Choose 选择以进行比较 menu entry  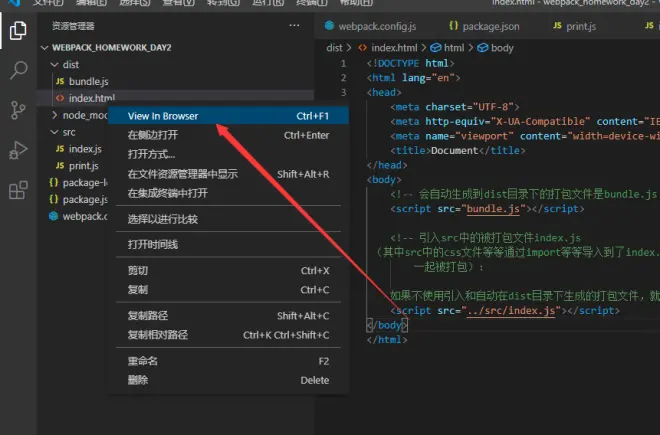(x=228, y=219)
